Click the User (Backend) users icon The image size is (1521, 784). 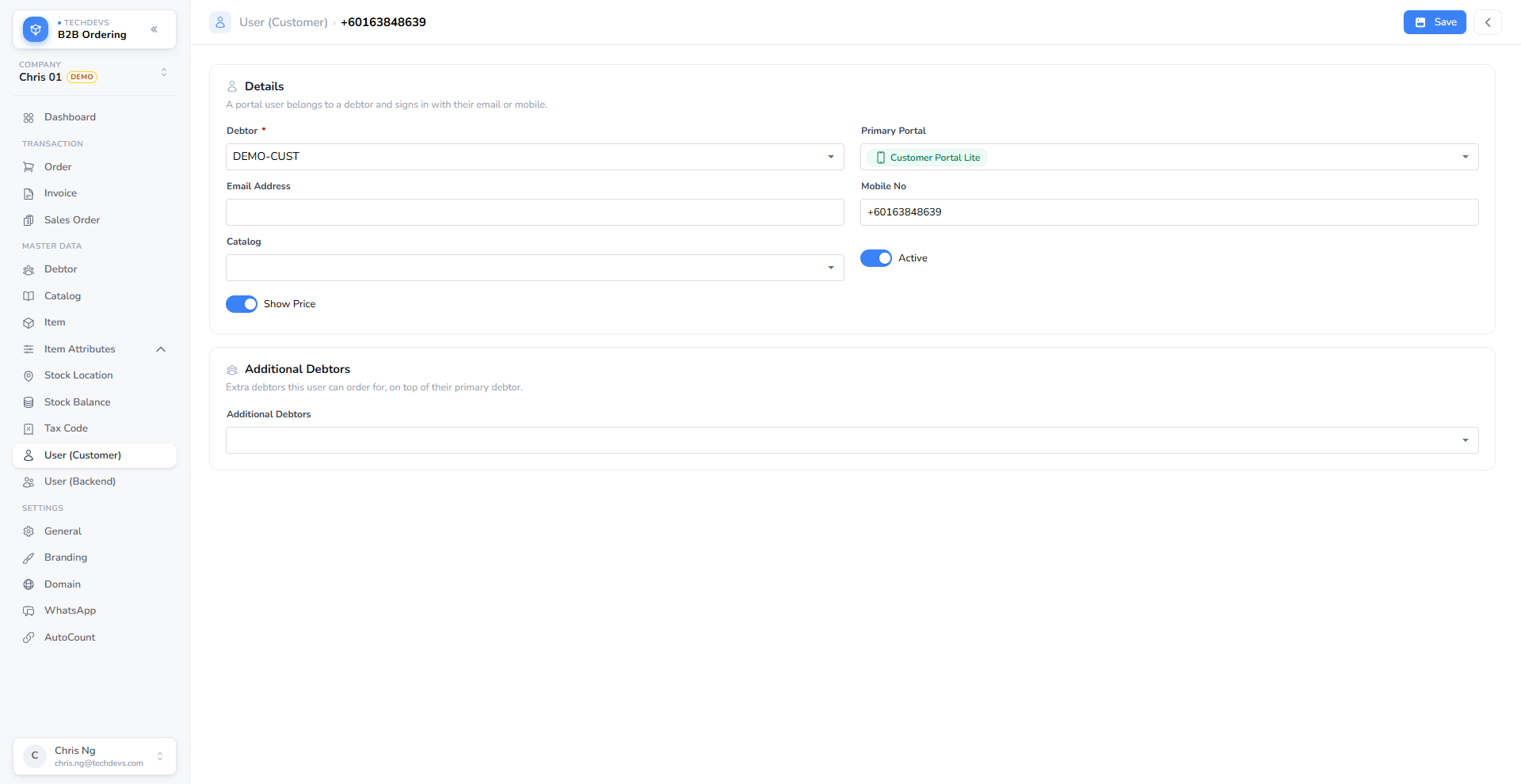[29, 481]
